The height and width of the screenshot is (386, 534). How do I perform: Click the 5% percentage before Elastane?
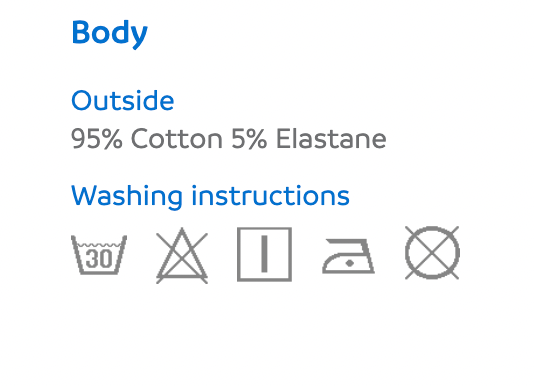click(x=249, y=139)
